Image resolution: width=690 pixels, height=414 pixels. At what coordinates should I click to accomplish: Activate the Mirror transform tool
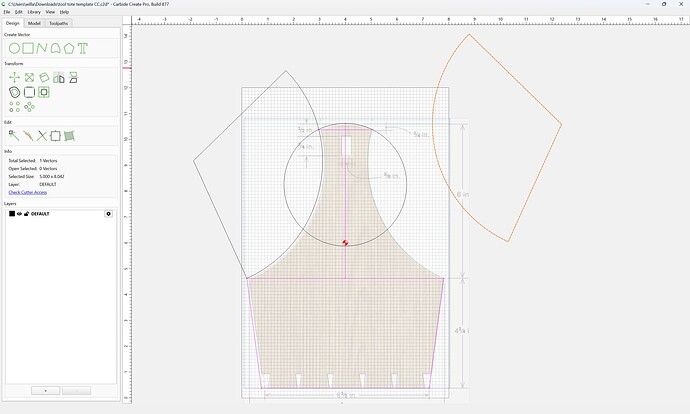click(59, 78)
